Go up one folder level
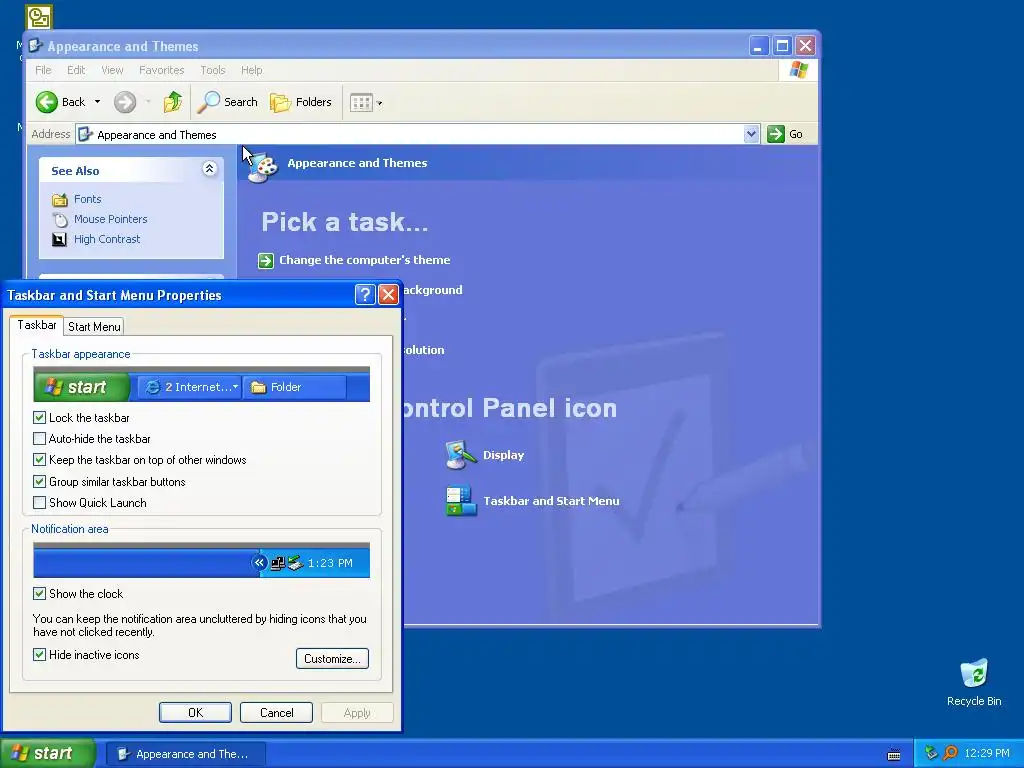The image size is (1024, 768). click(x=172, y=102)
